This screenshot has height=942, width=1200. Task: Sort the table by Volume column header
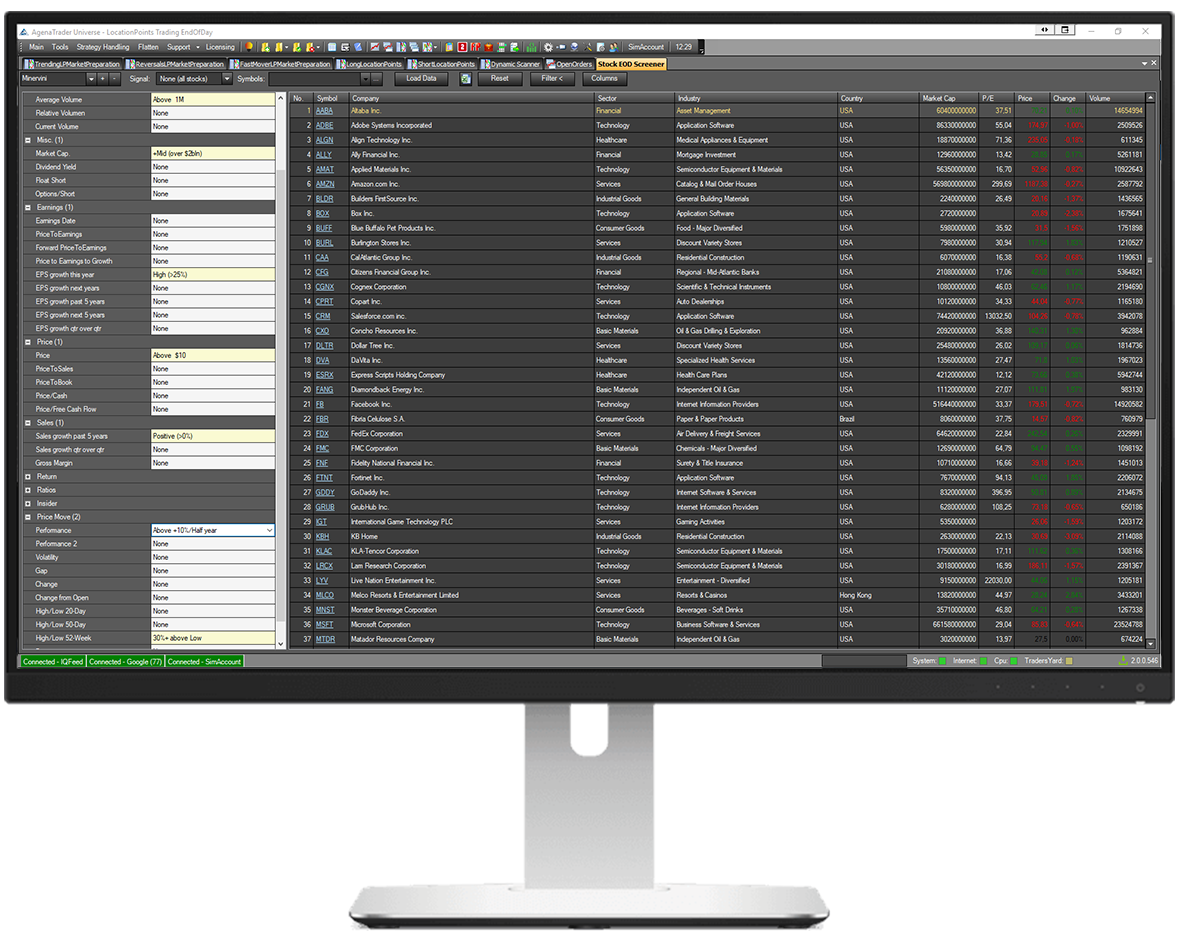coord(1115,98)
